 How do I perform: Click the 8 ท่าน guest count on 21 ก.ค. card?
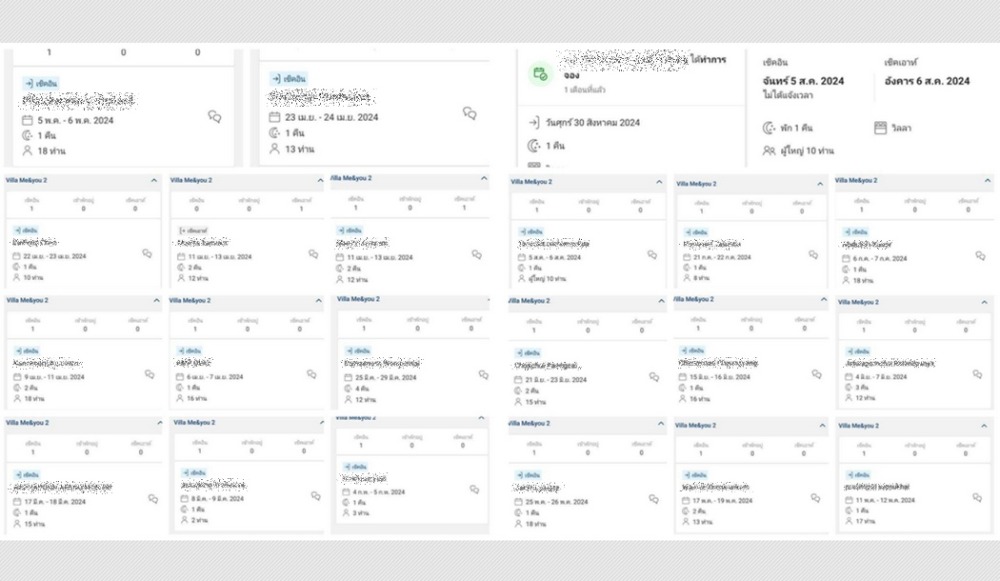coord(702,278)
